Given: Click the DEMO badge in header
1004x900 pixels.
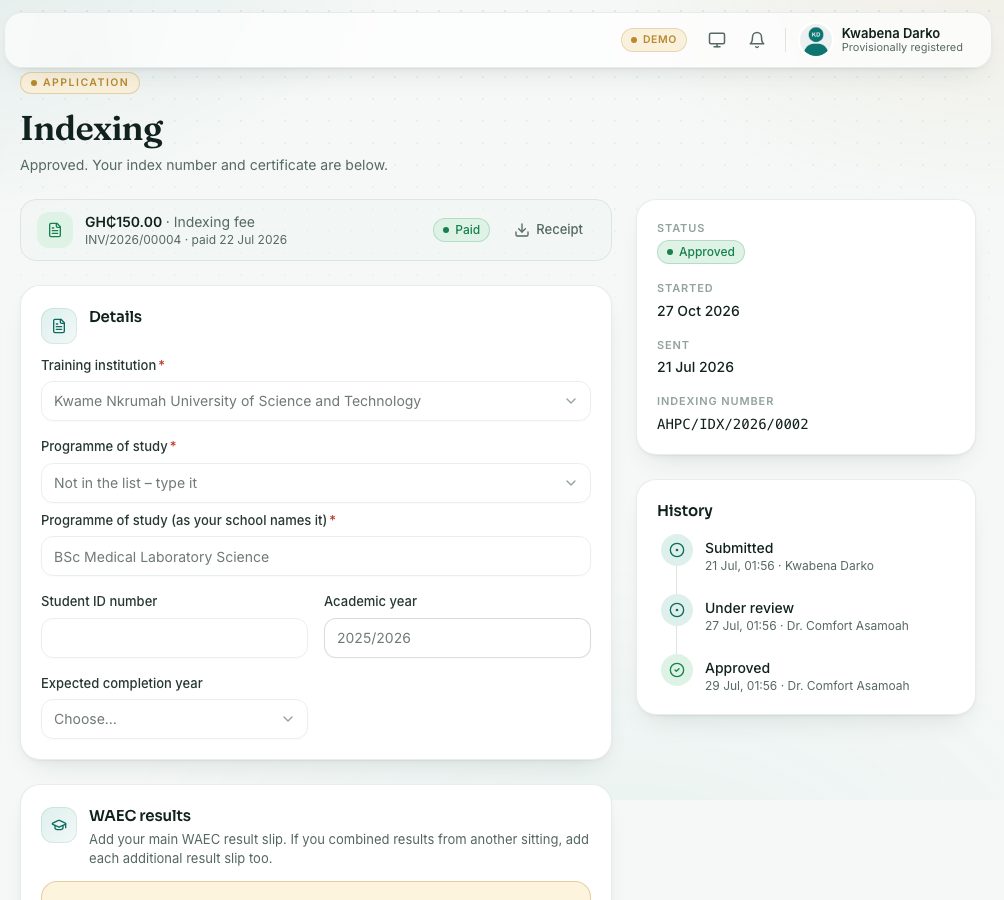Looking at the screenshot, I should click(654, 40).
